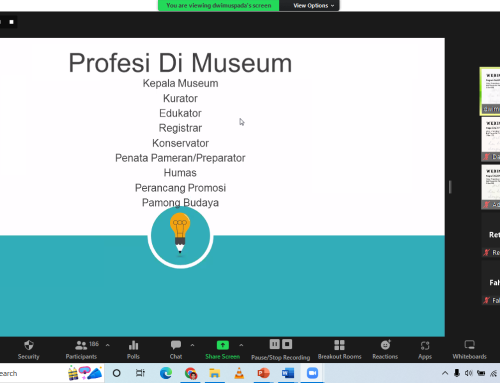Launch Google Chrome from the taskbar

190,373
